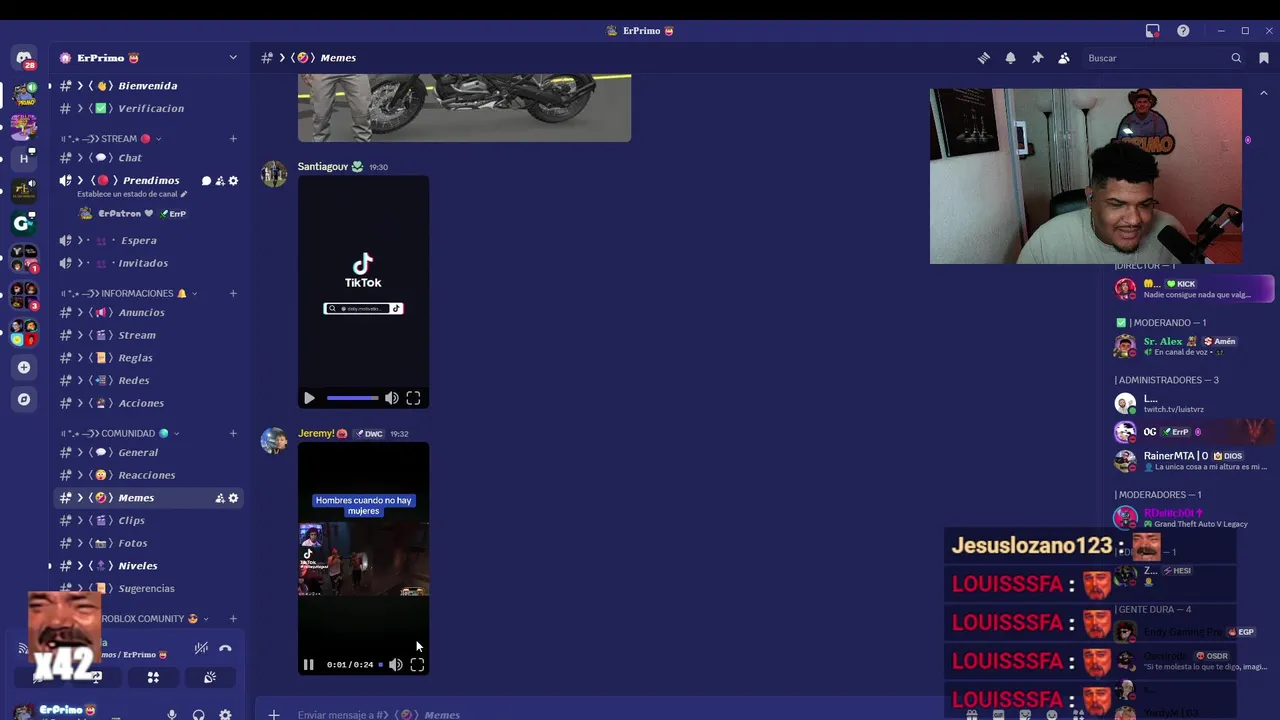Viewport: 1280px width, 720px height.
Task: Create channel in COMUNIDAD category
Action: tap(233, 434)
